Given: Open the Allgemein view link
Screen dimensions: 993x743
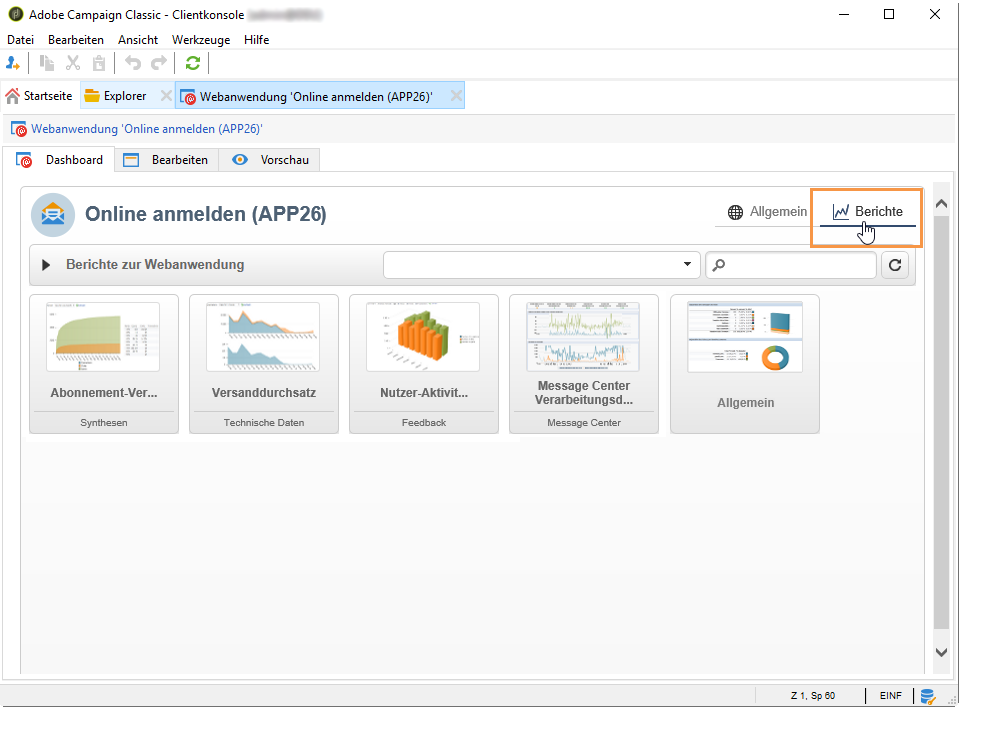Looking at the screenshot, I should tap(768, 212).
